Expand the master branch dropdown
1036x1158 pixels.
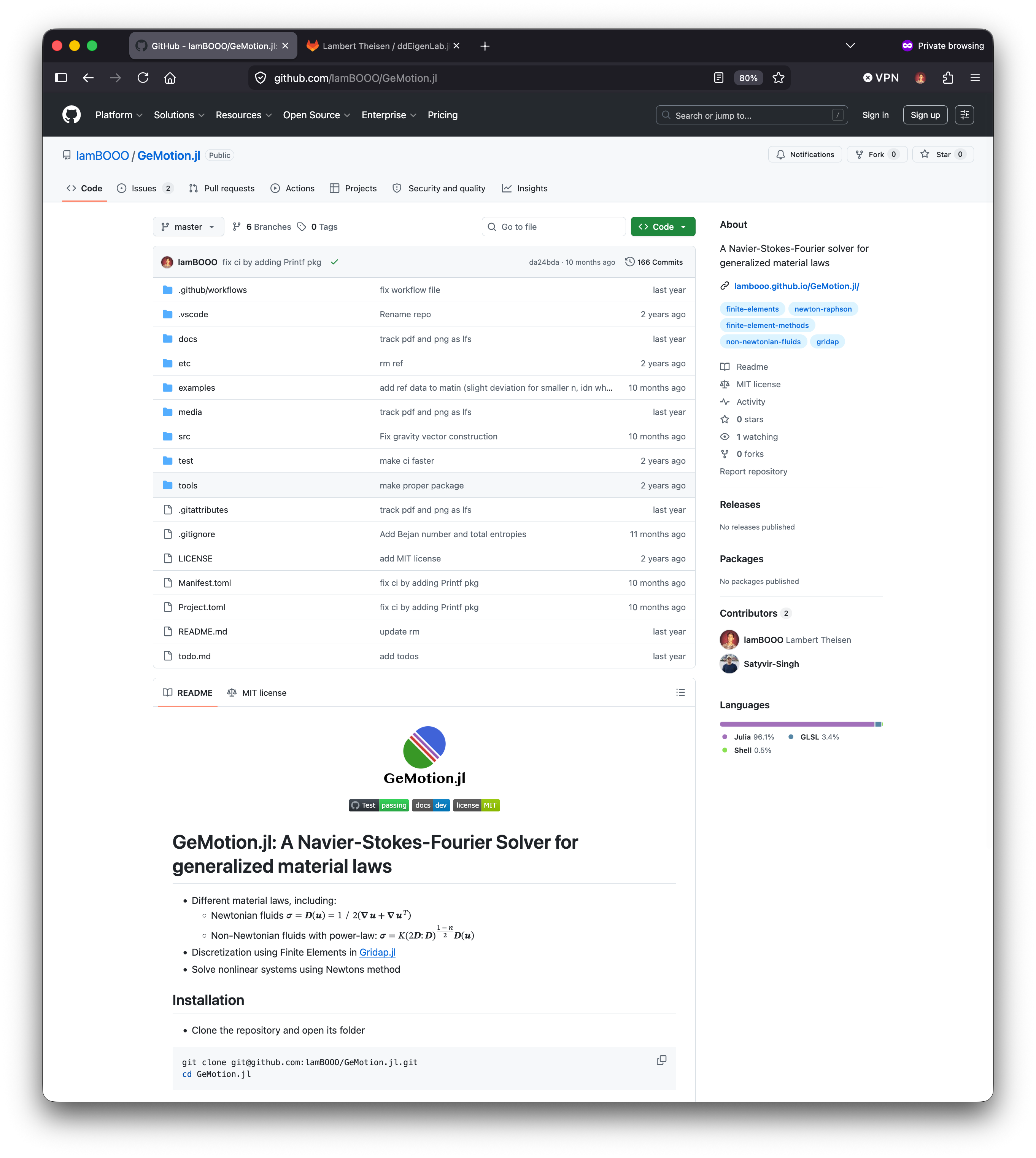tap(188, 227)
